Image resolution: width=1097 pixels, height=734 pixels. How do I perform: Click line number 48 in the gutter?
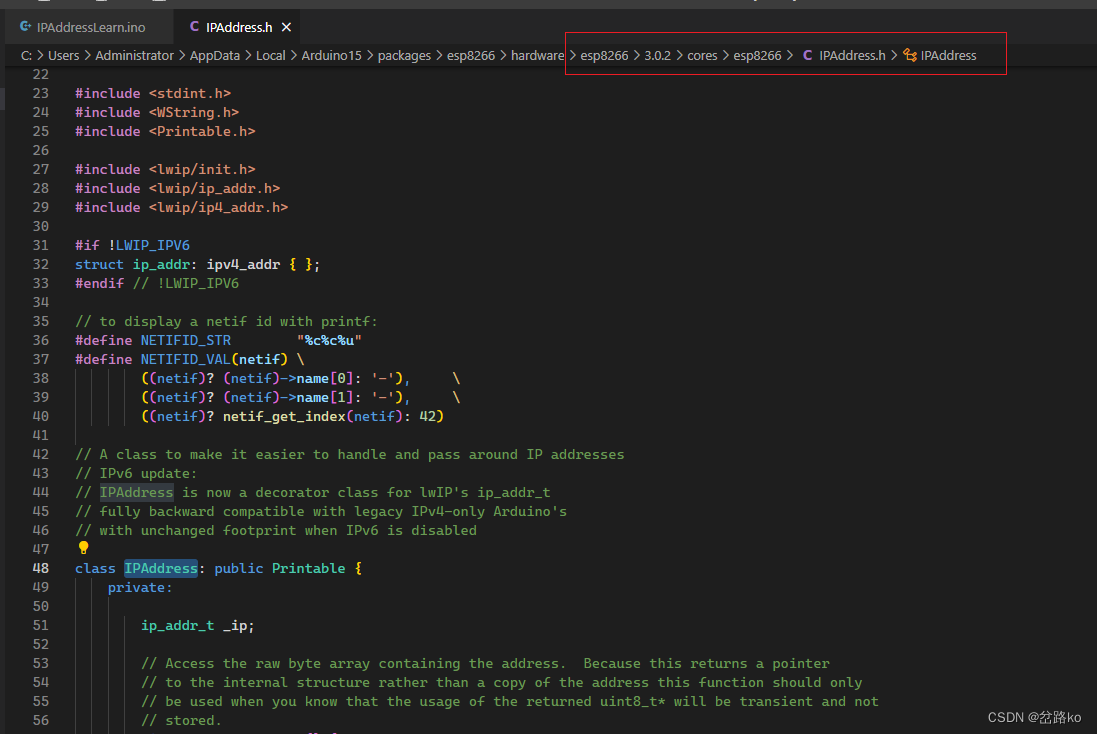pyautogui.click(x=41, y=568)
